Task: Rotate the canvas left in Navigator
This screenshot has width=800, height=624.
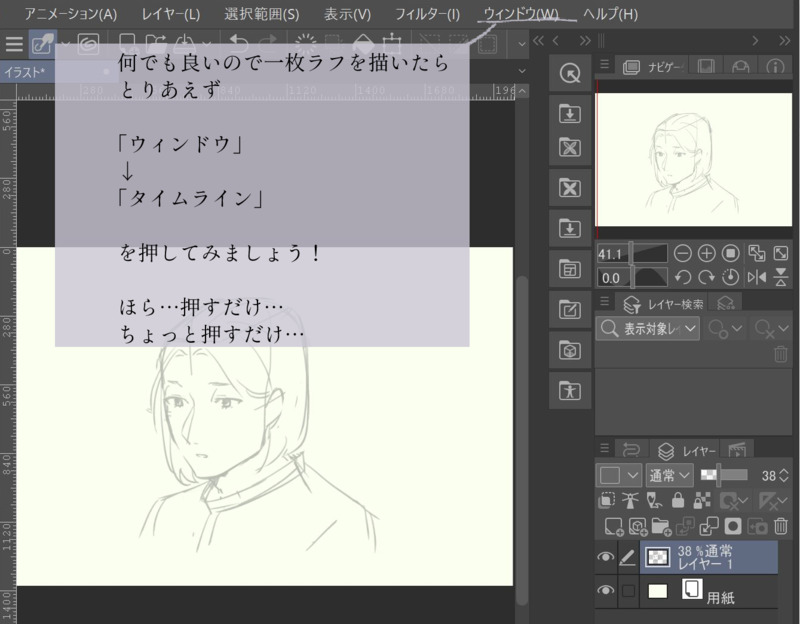Action: 683,277
